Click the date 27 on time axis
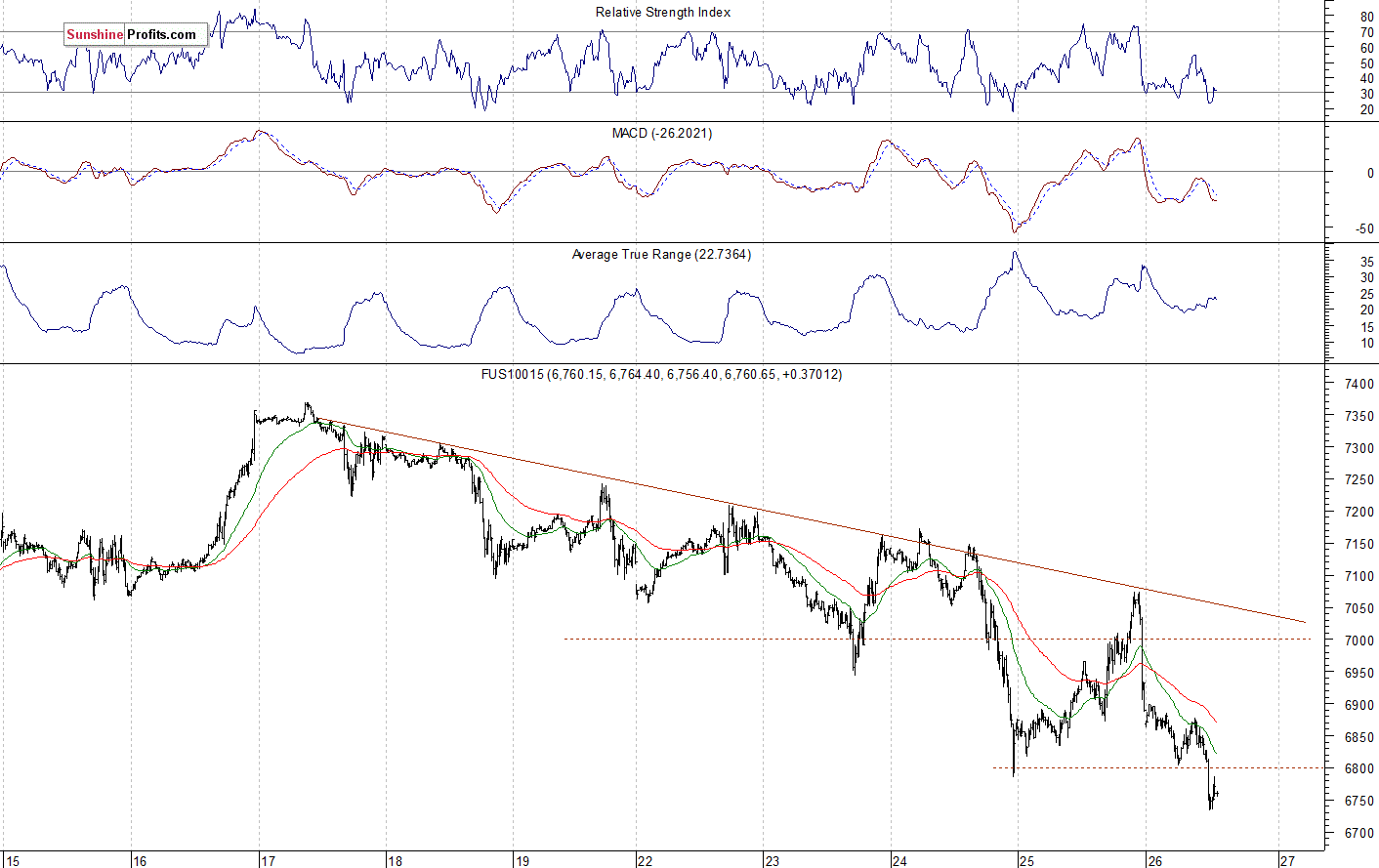Image resolution: width=1379 pixels, height=868 pixels. point(1288,861)
